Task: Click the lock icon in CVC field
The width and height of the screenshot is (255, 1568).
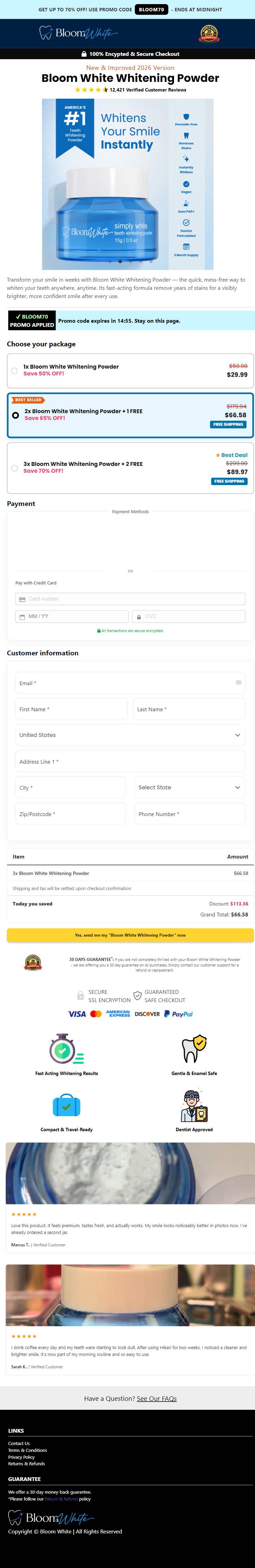Action: (x=139, y=617)
